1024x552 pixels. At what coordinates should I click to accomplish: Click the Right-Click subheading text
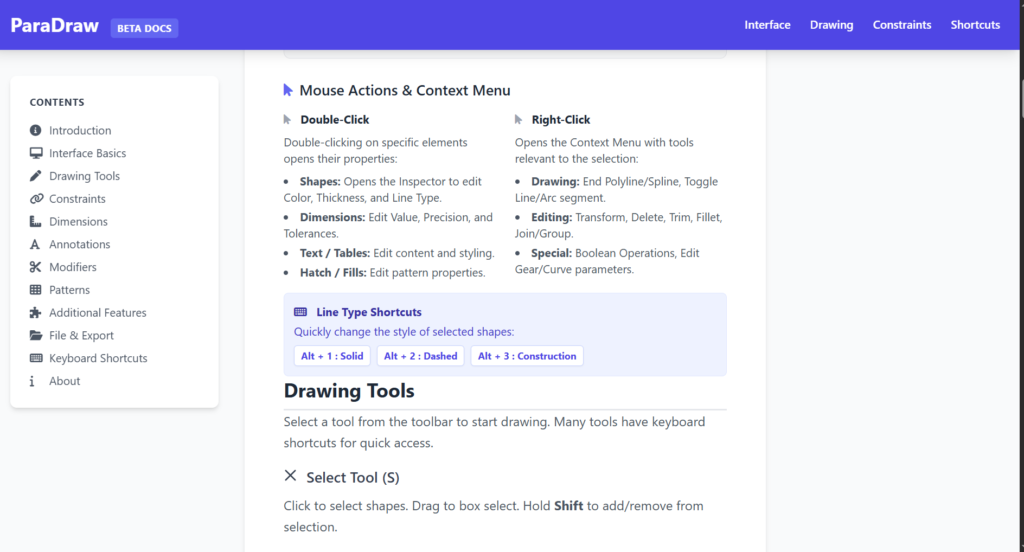[x=560, y=120]
